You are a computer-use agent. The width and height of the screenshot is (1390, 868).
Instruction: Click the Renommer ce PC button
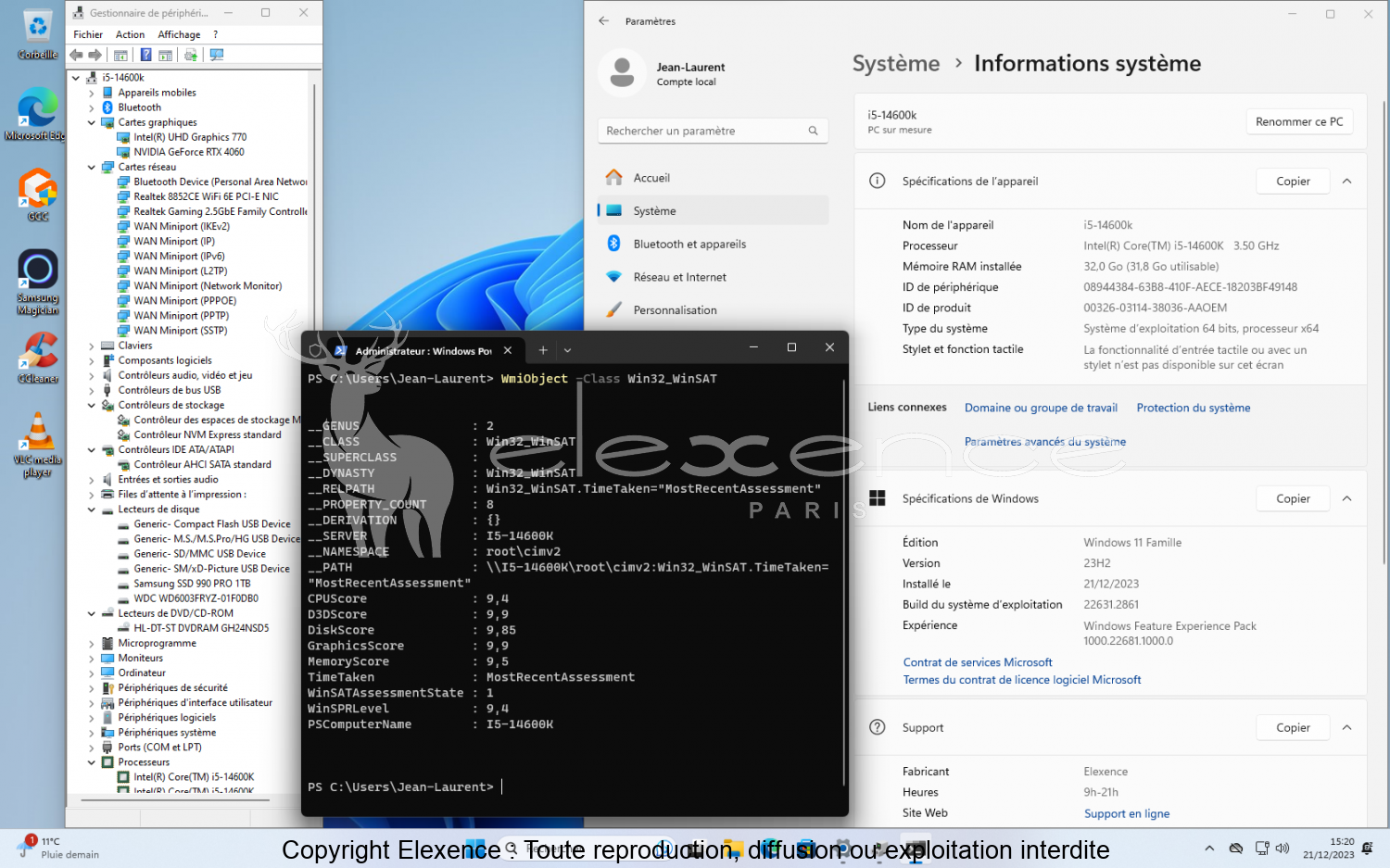(x=1299, y=121)
